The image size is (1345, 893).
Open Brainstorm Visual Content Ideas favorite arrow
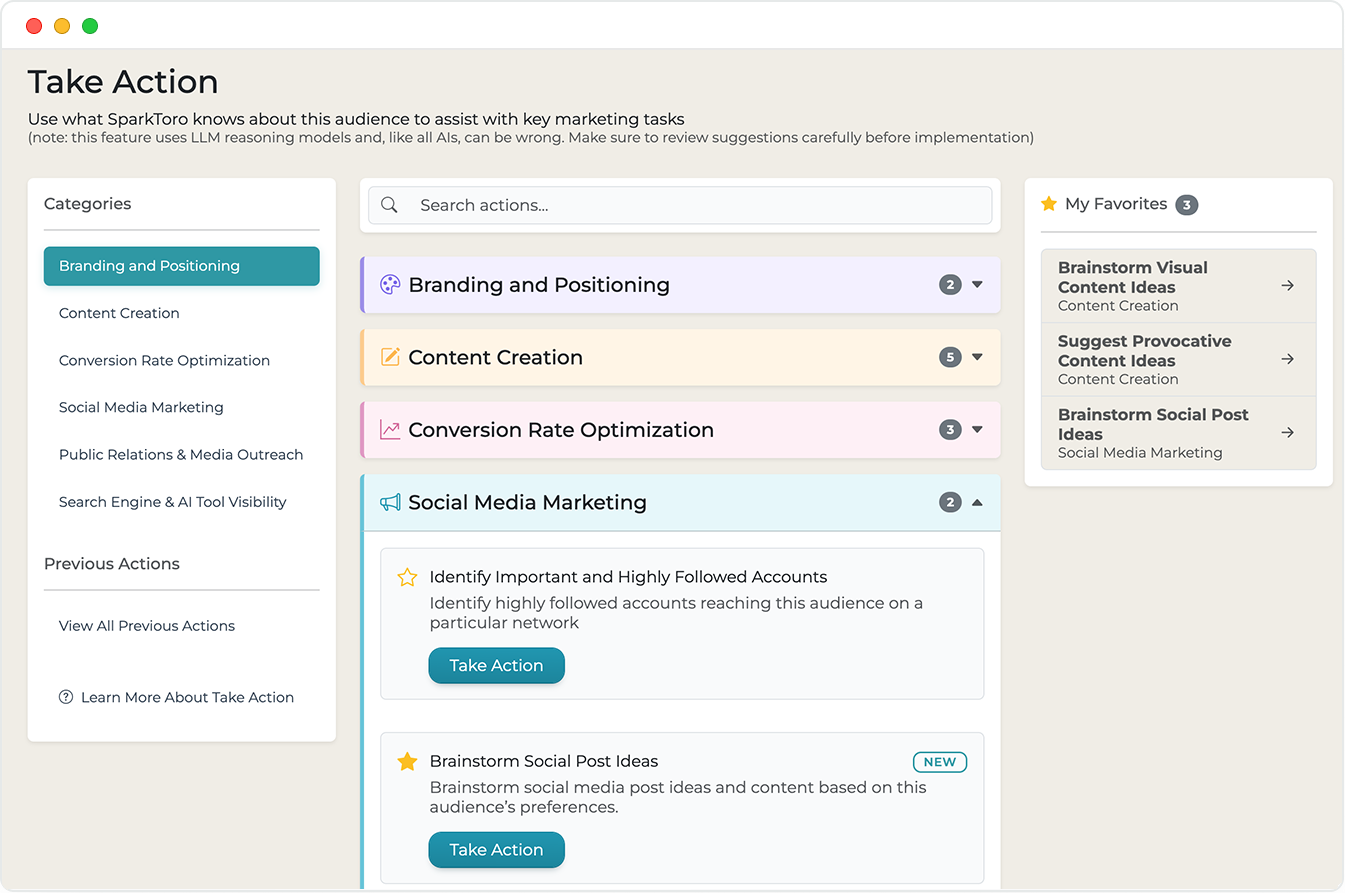[1287, 286]
